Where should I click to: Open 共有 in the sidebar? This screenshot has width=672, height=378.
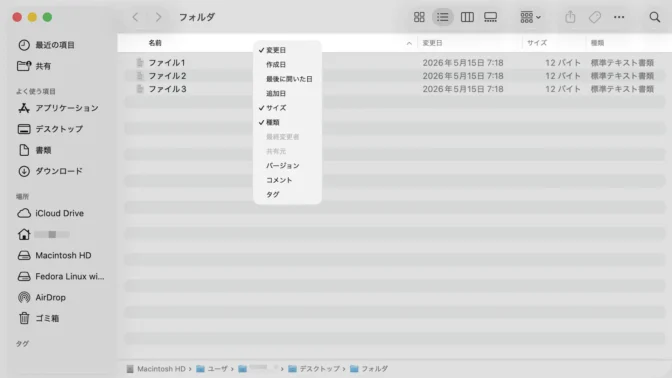pyautogui.click(x=34, y=66)
